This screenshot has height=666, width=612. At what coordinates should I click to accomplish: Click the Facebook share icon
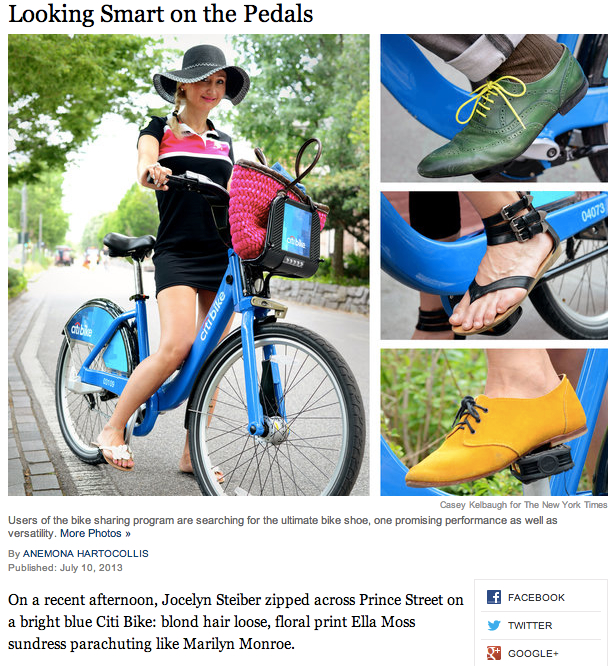point(494,597)
